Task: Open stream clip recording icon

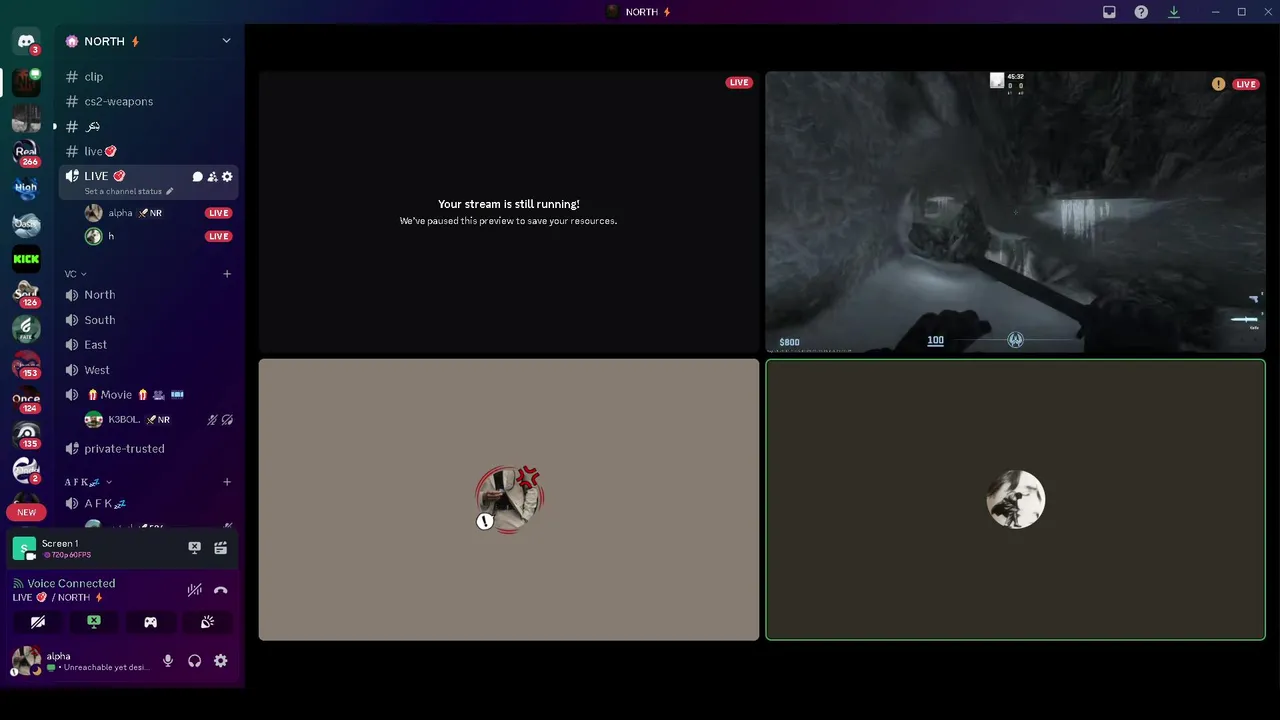Action: pyautogui.click(x=220, y=548)
